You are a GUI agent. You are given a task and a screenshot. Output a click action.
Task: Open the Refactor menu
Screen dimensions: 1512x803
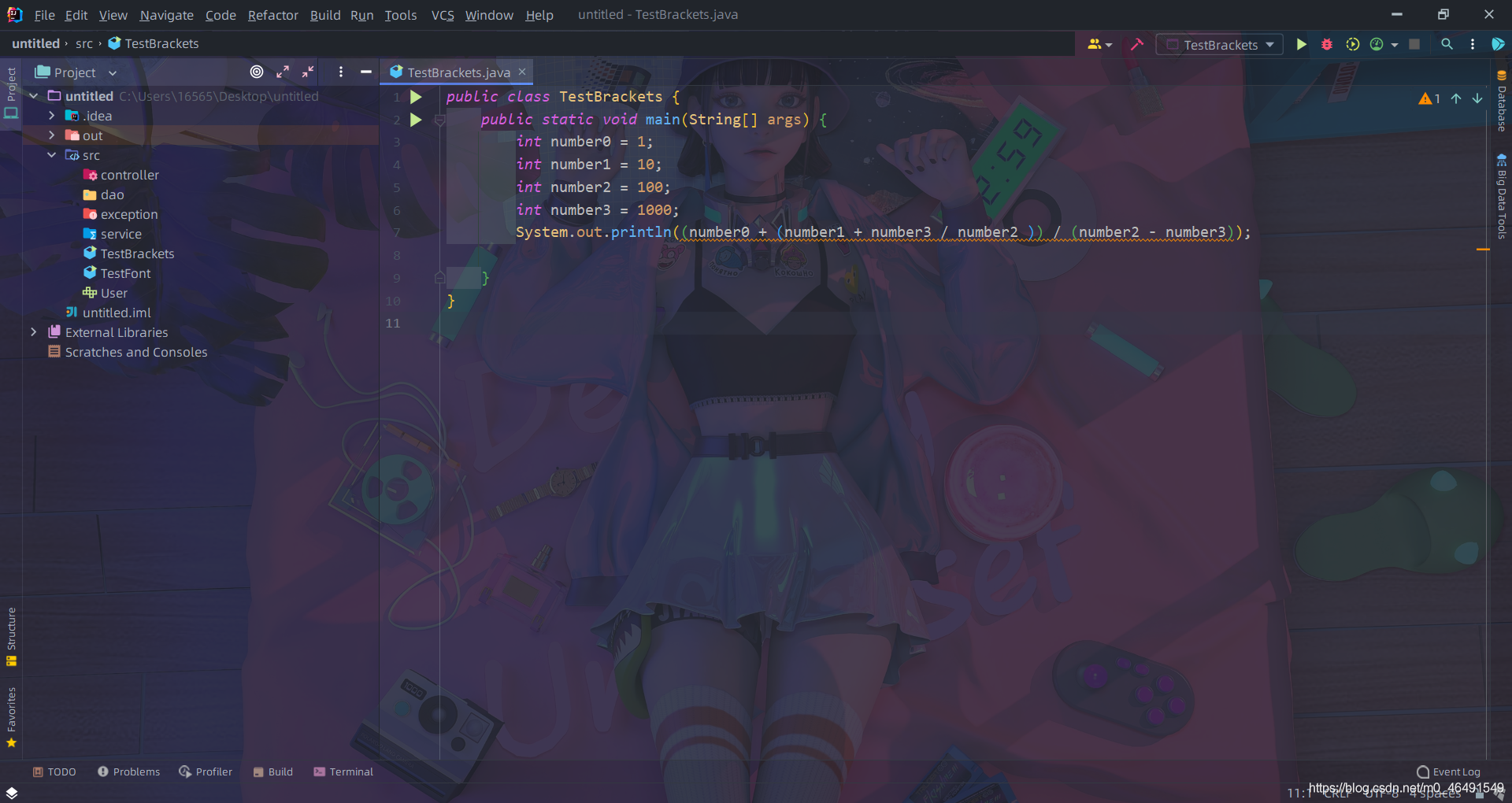[273, 15]
